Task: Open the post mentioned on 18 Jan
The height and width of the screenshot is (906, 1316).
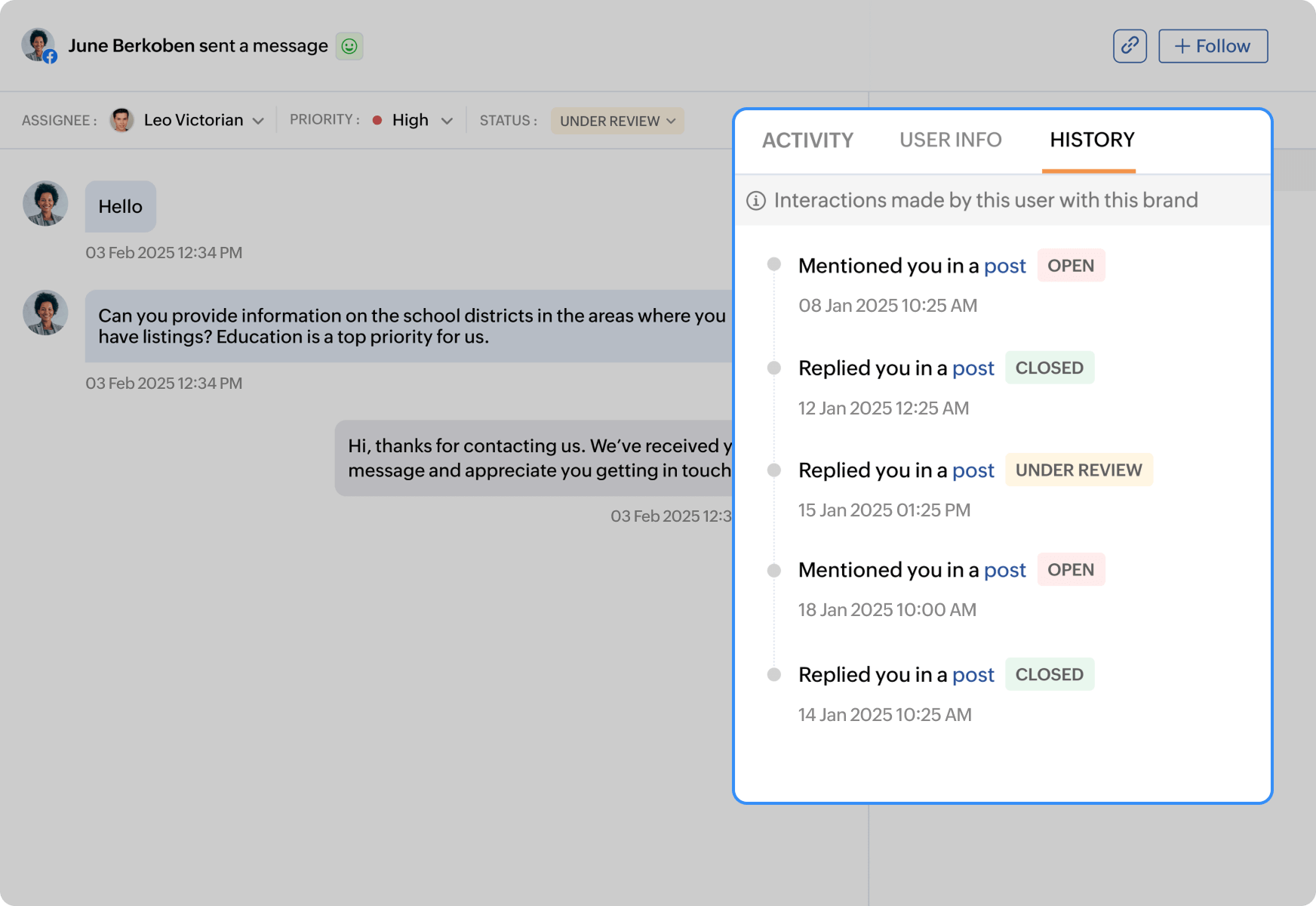Action: [x=1005, y=570]
